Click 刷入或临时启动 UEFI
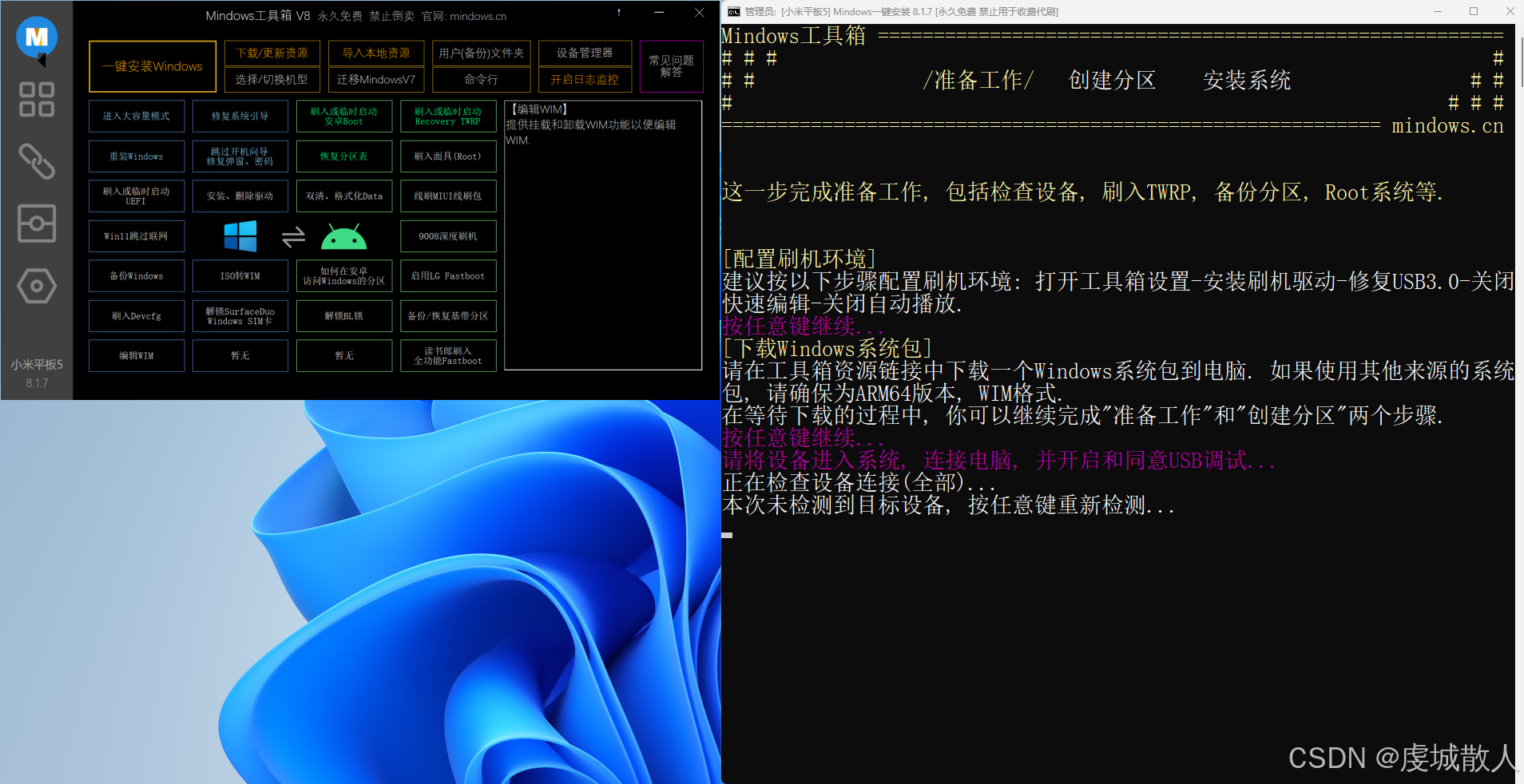 click(x=137, y=196)
